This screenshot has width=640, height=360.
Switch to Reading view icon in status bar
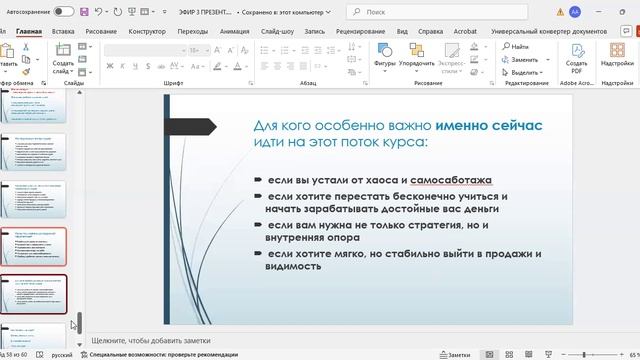(529, 354)
